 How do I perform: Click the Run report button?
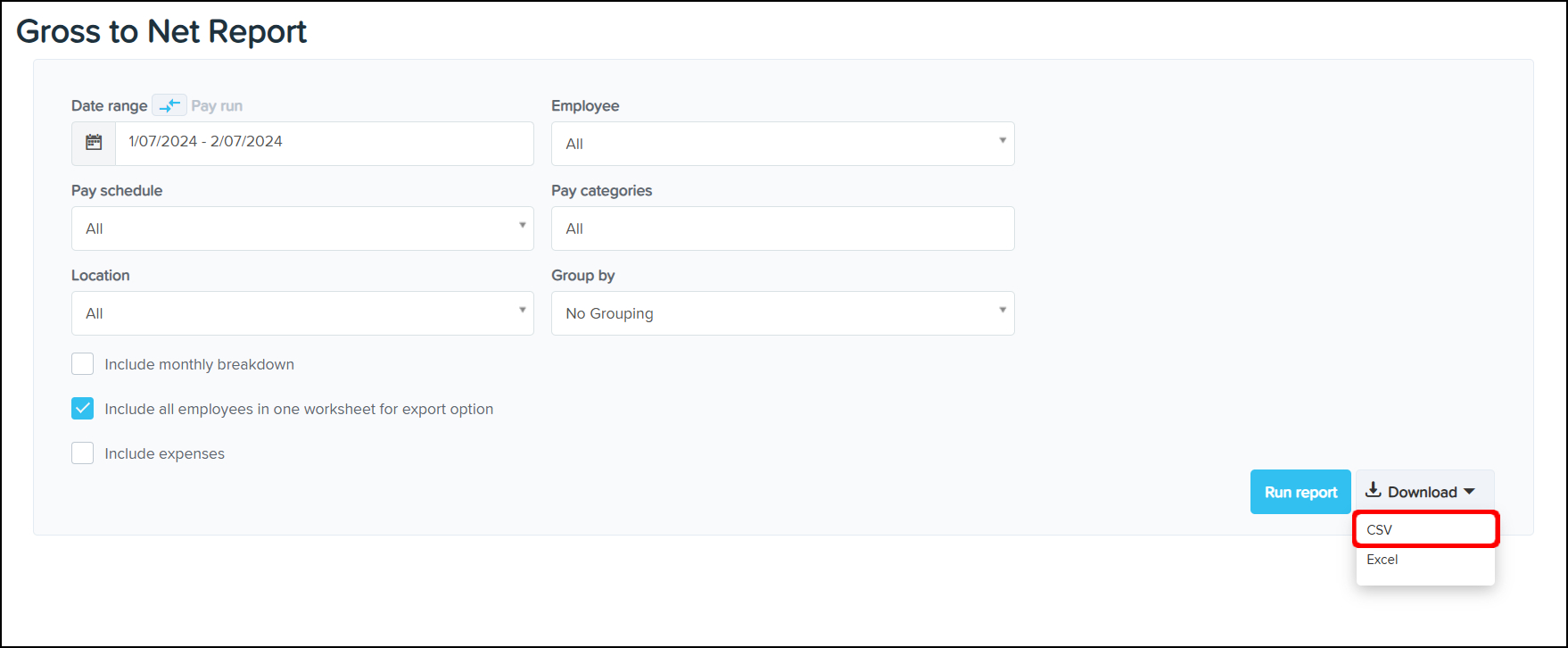1300,492
